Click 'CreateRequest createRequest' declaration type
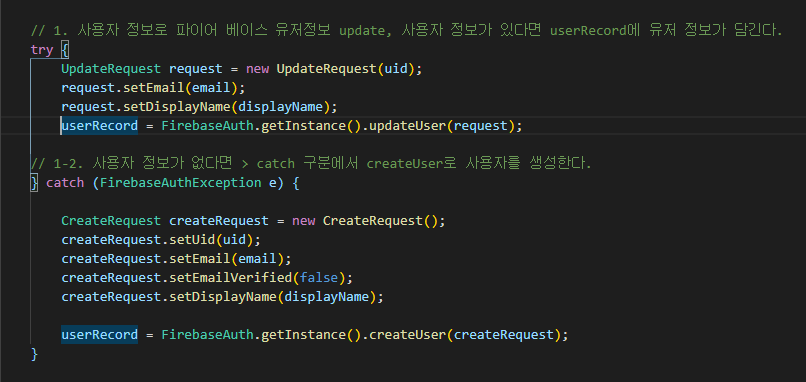Viewport: 806px width, 382px height. tap(111, 221)
